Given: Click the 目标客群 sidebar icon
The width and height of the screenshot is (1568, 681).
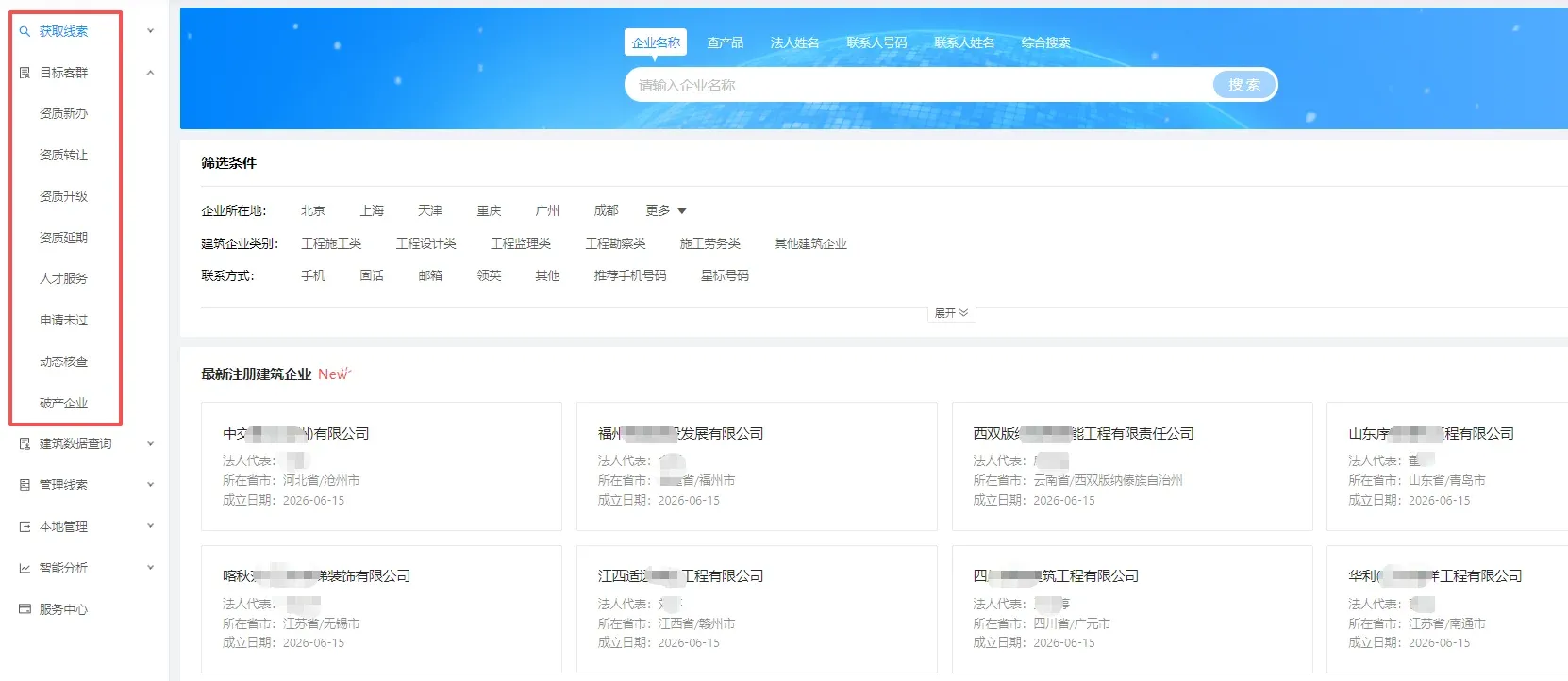Looking at the screenshot, I should click(x=25, y=73).
